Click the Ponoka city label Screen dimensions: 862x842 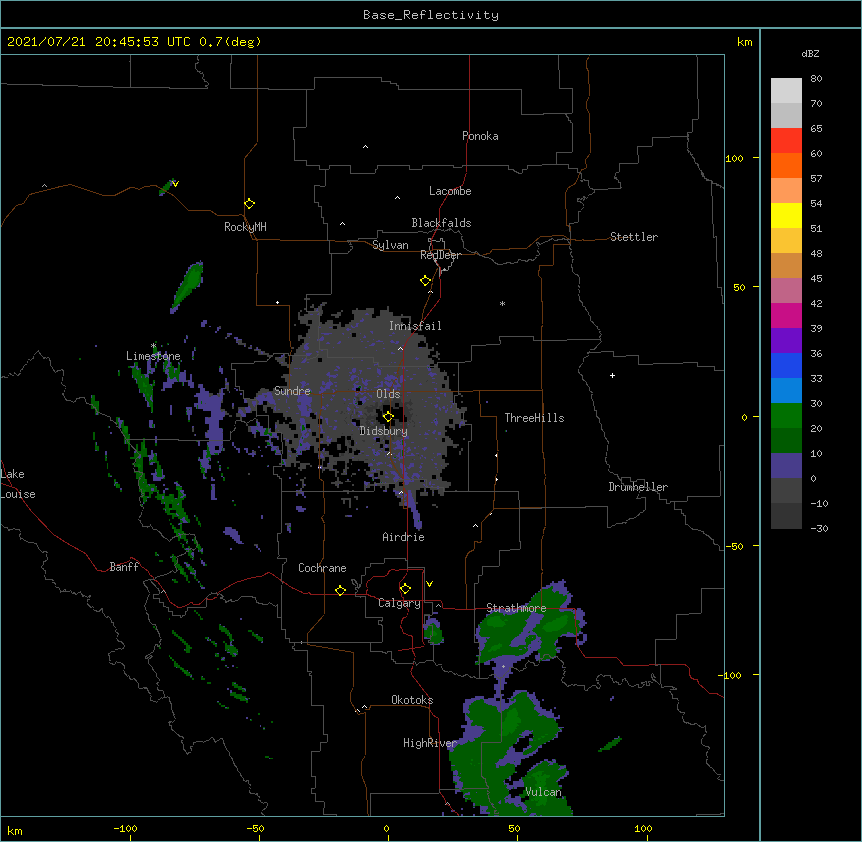pos(480,136)
